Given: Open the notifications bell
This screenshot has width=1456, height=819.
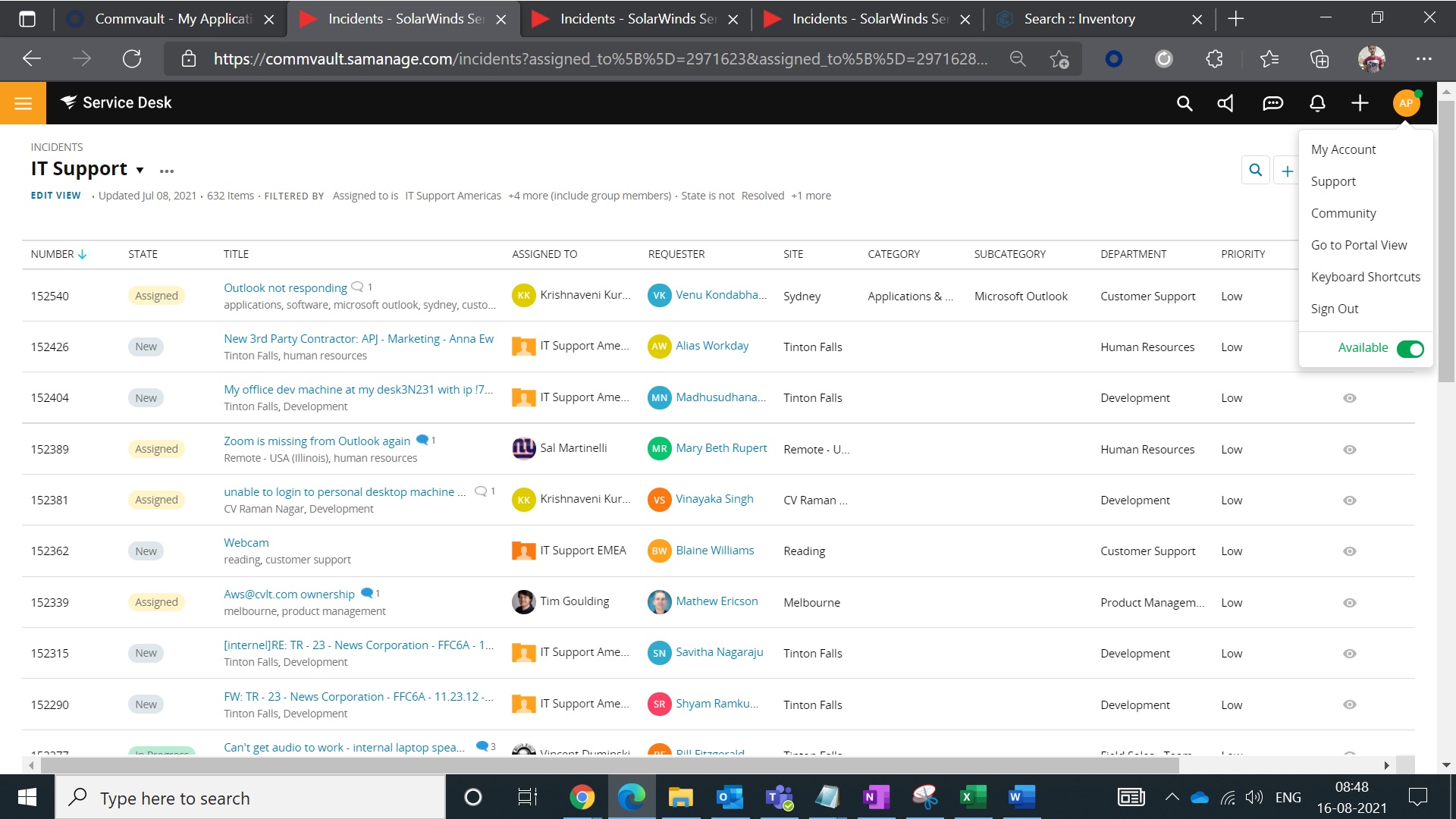Looking at the screenshot, I should pos(1317,103).
